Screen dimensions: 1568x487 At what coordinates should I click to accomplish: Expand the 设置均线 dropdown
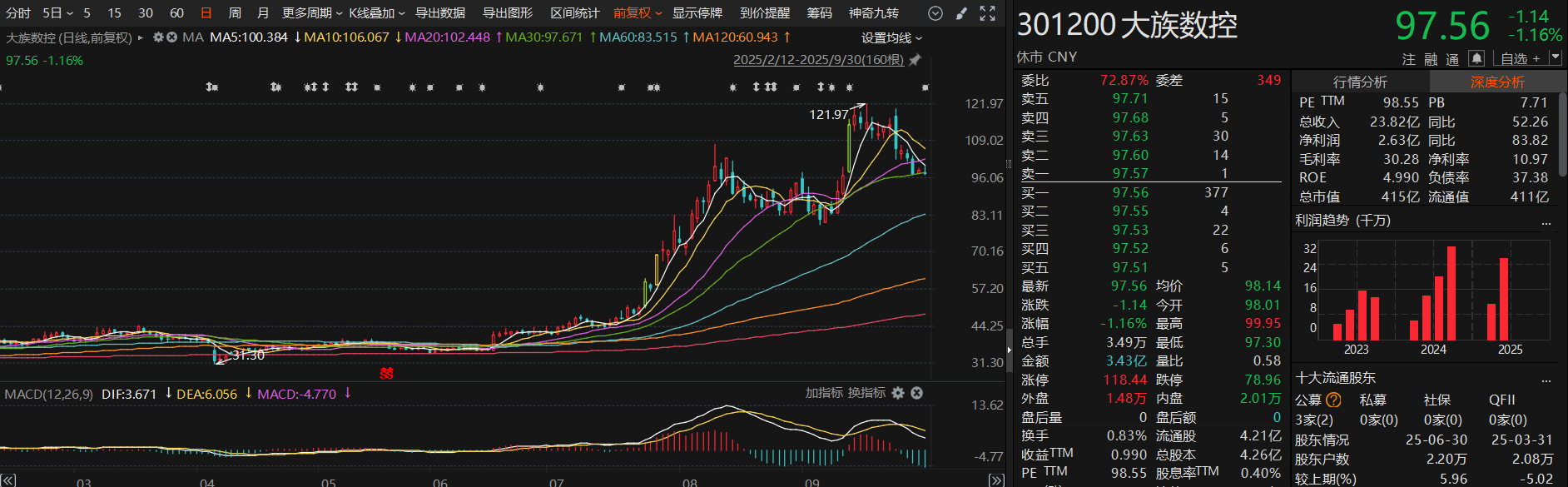tap(891, 38)
